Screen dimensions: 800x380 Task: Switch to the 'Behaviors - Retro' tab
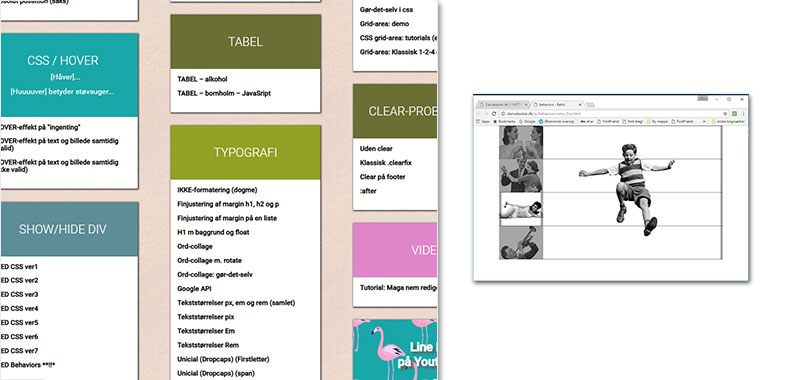pos(556,105)
